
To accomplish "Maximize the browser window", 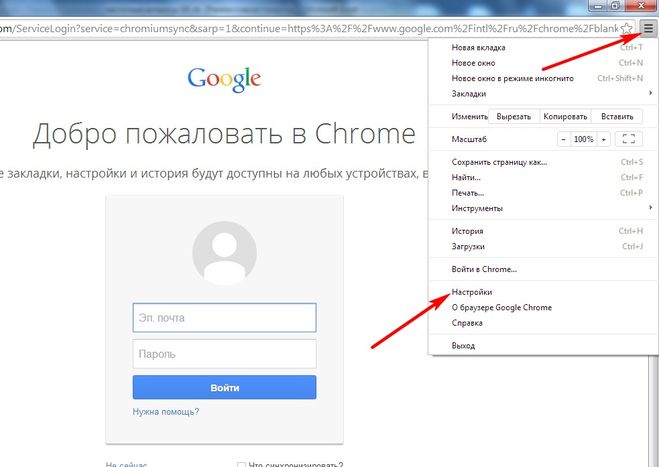I will (615, 5).
